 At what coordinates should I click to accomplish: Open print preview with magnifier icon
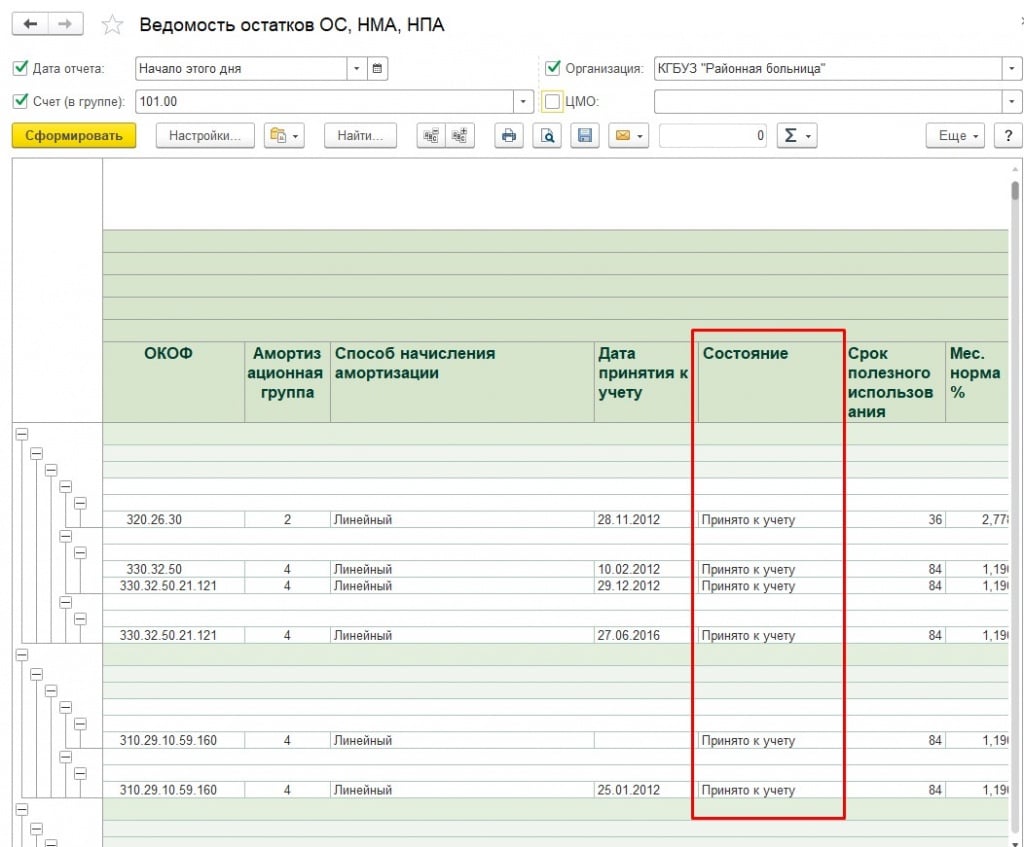[546, 136]
